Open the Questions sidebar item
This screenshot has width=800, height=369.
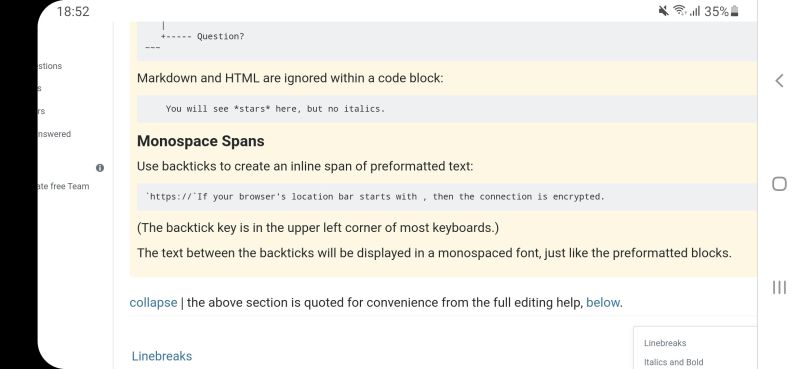(50, 66)
